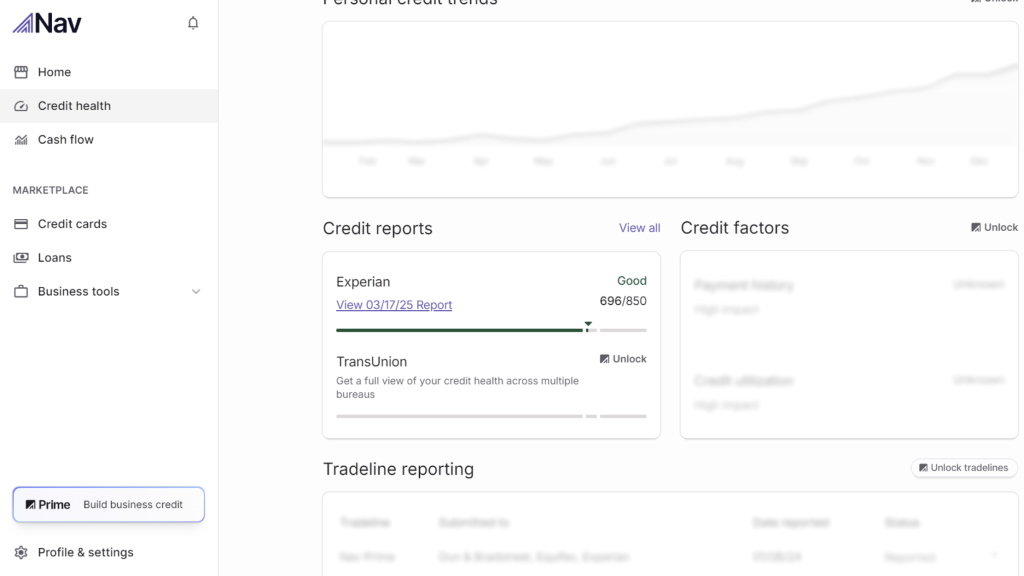This screenshot has width=1024, height=576.
Task: Click the Prime Build business credit banner
Action: tap(108, 505)
